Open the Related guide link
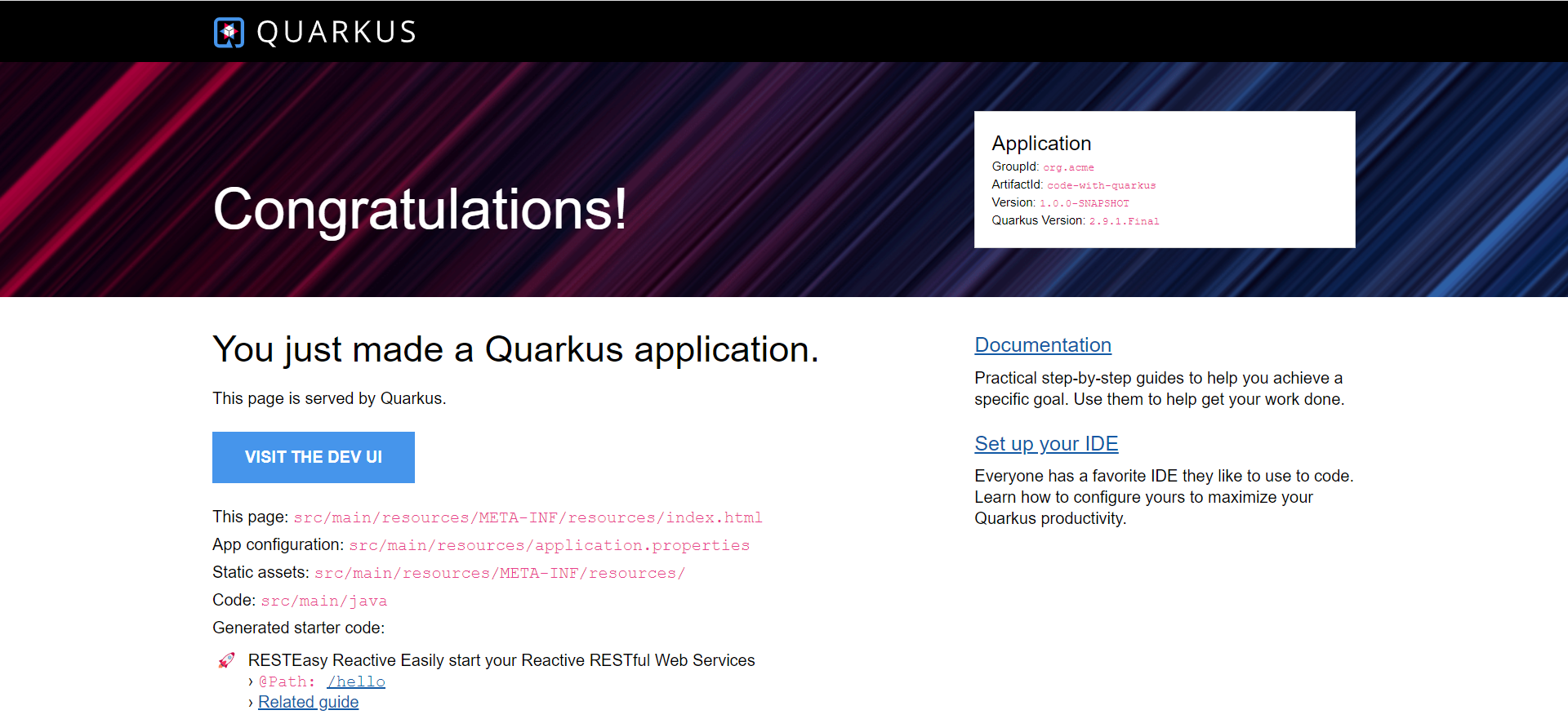Image resolution: width=1568 pixels, height=728 pixels. pos(308,702)
